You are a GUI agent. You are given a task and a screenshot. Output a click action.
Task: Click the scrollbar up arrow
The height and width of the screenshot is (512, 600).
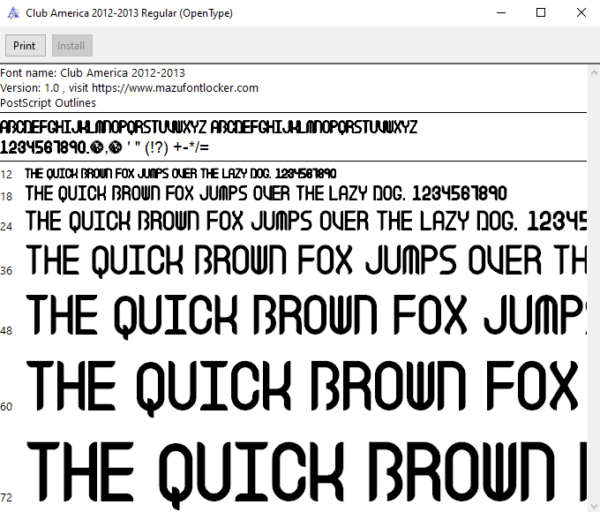594,72
